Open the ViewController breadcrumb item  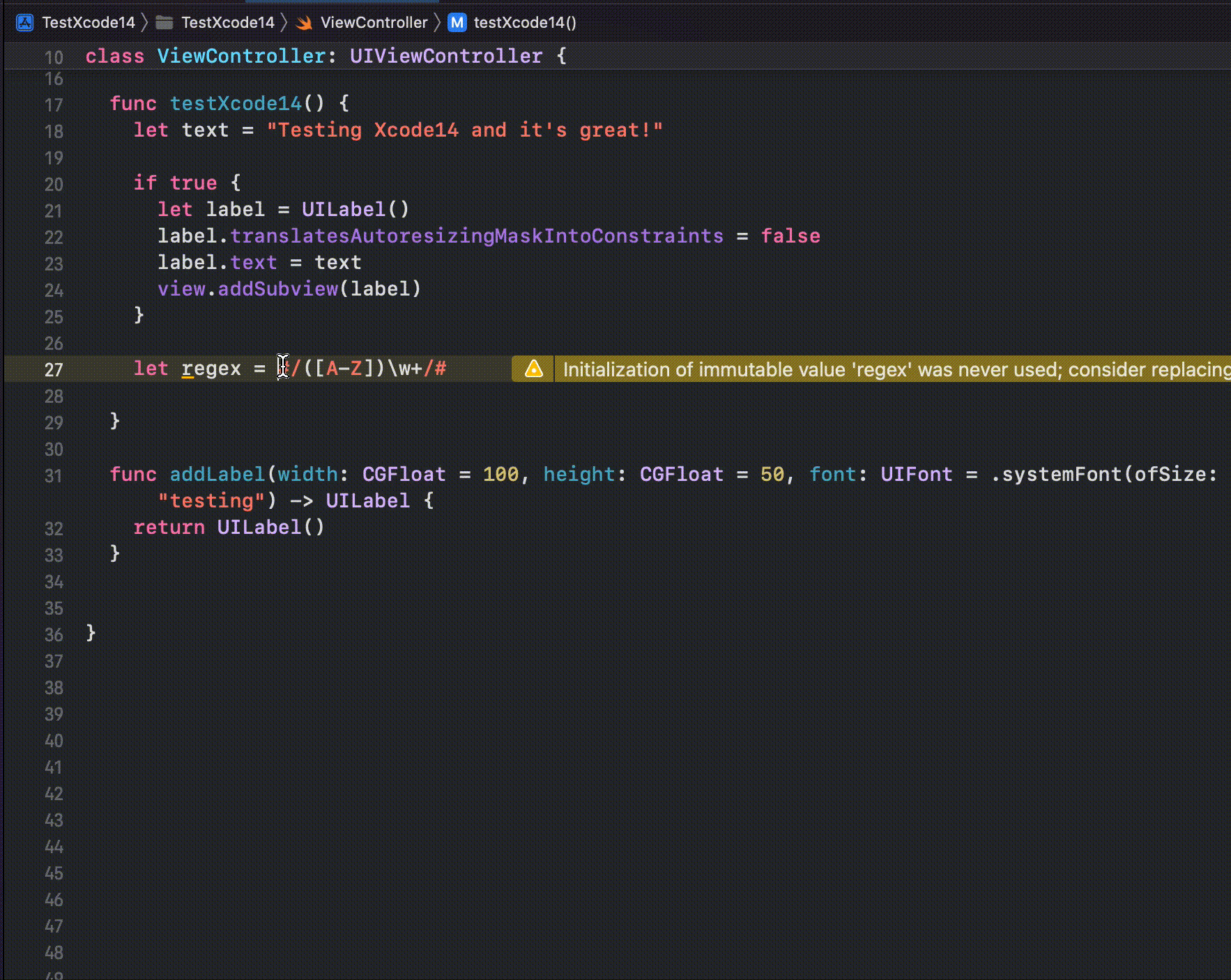coord(374,22)
